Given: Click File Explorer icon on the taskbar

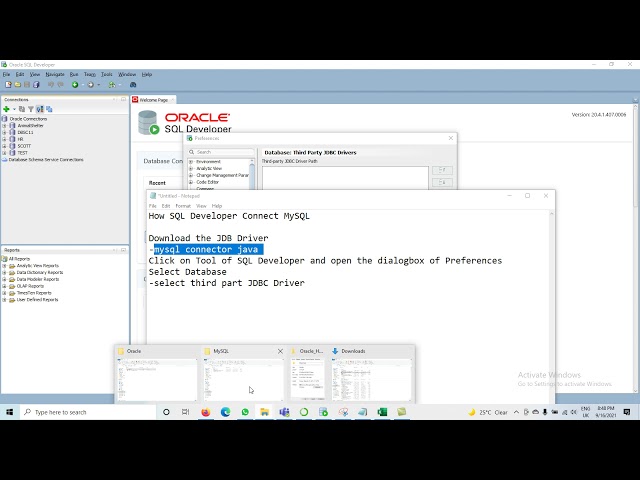Looking at the screenshot, I should [x=264, y=412].
